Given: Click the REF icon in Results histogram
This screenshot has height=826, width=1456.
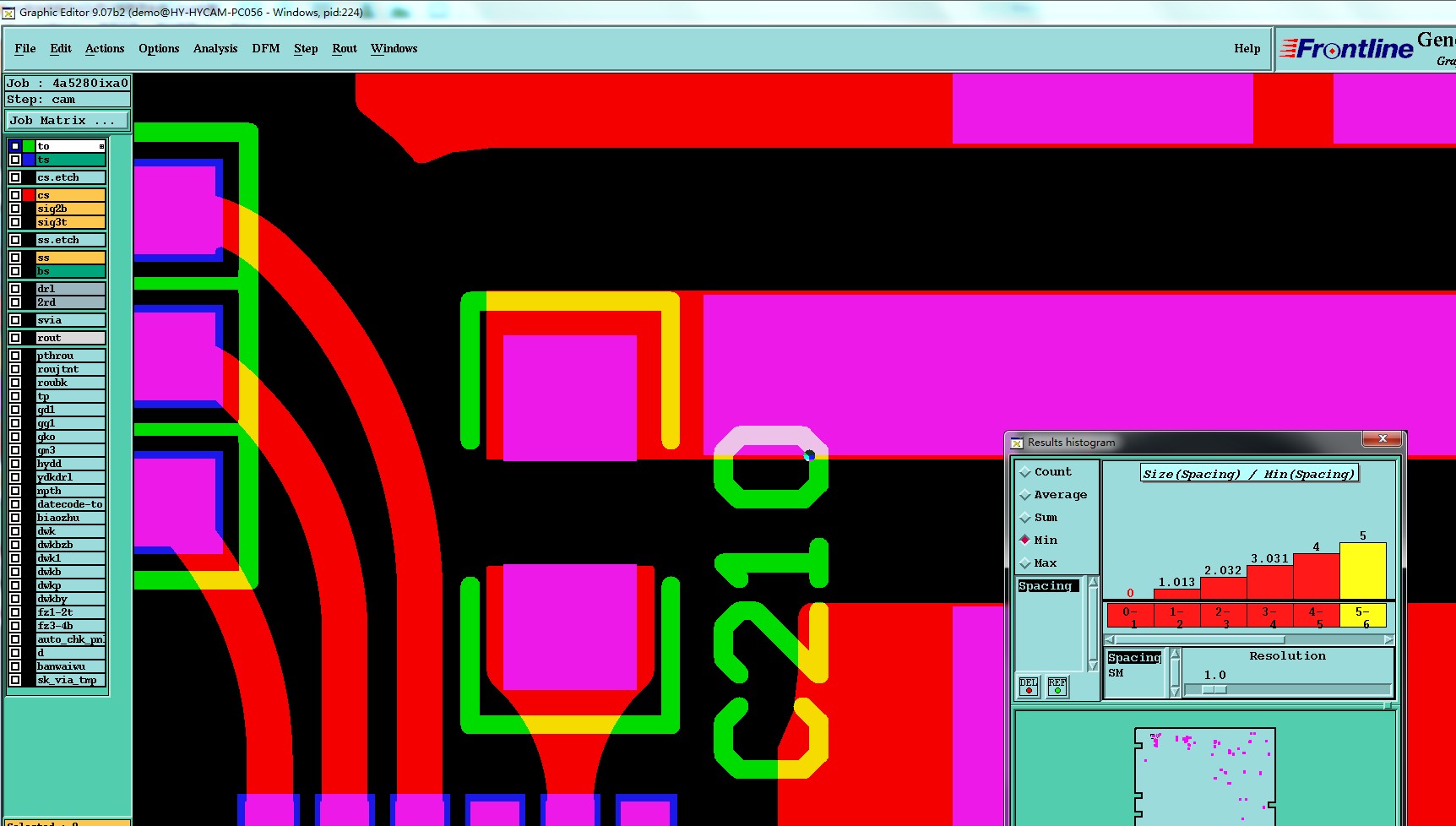Looking at the screenshot, I should pos(1057,687).
